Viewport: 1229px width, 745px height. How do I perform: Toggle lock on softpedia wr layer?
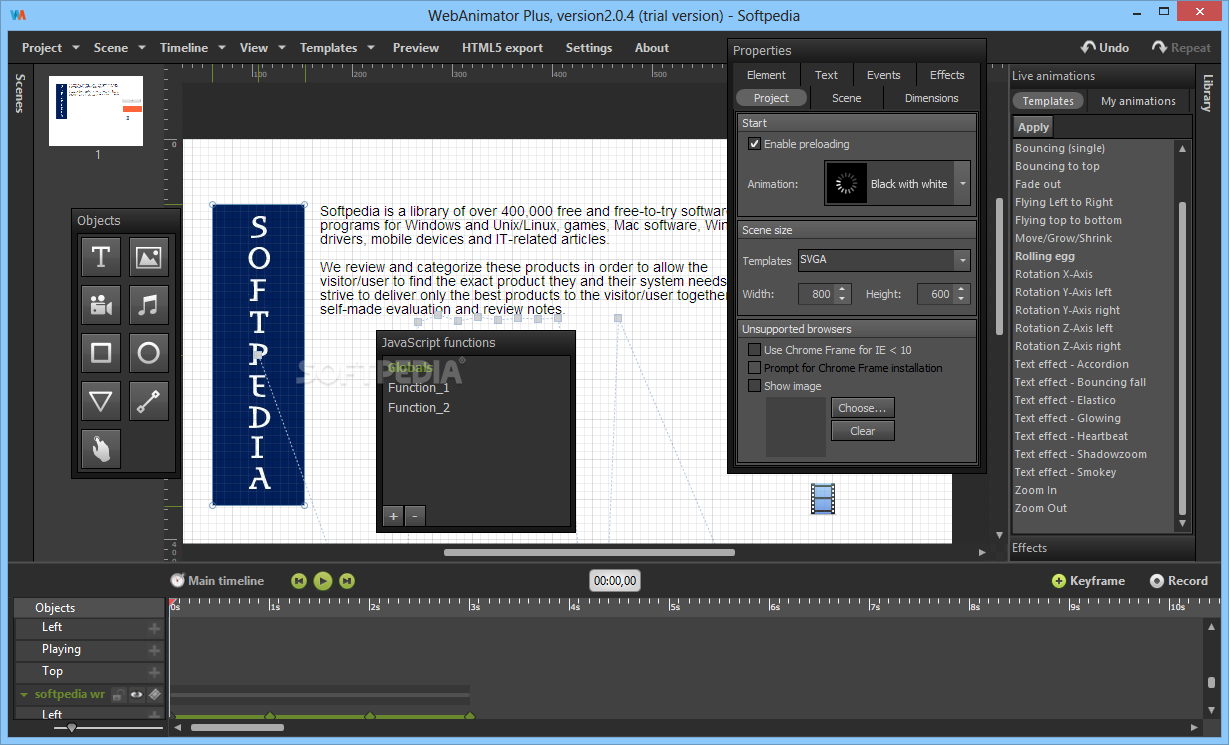point(118,694)
